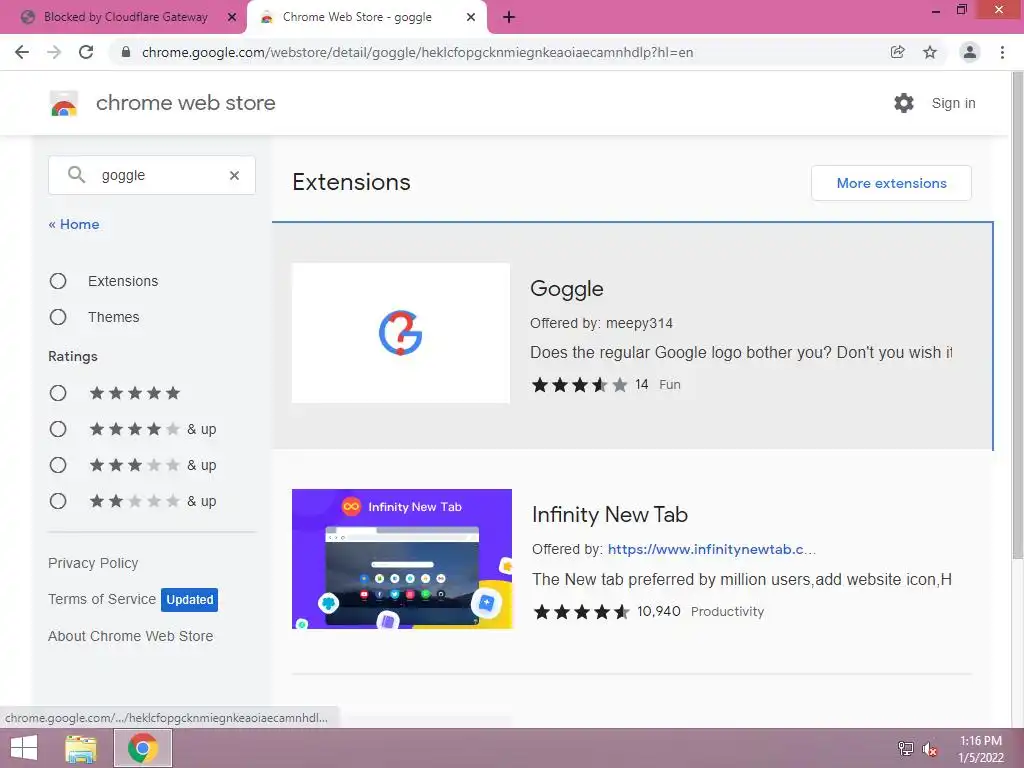Click the Fun category label

tap(670, 385)
